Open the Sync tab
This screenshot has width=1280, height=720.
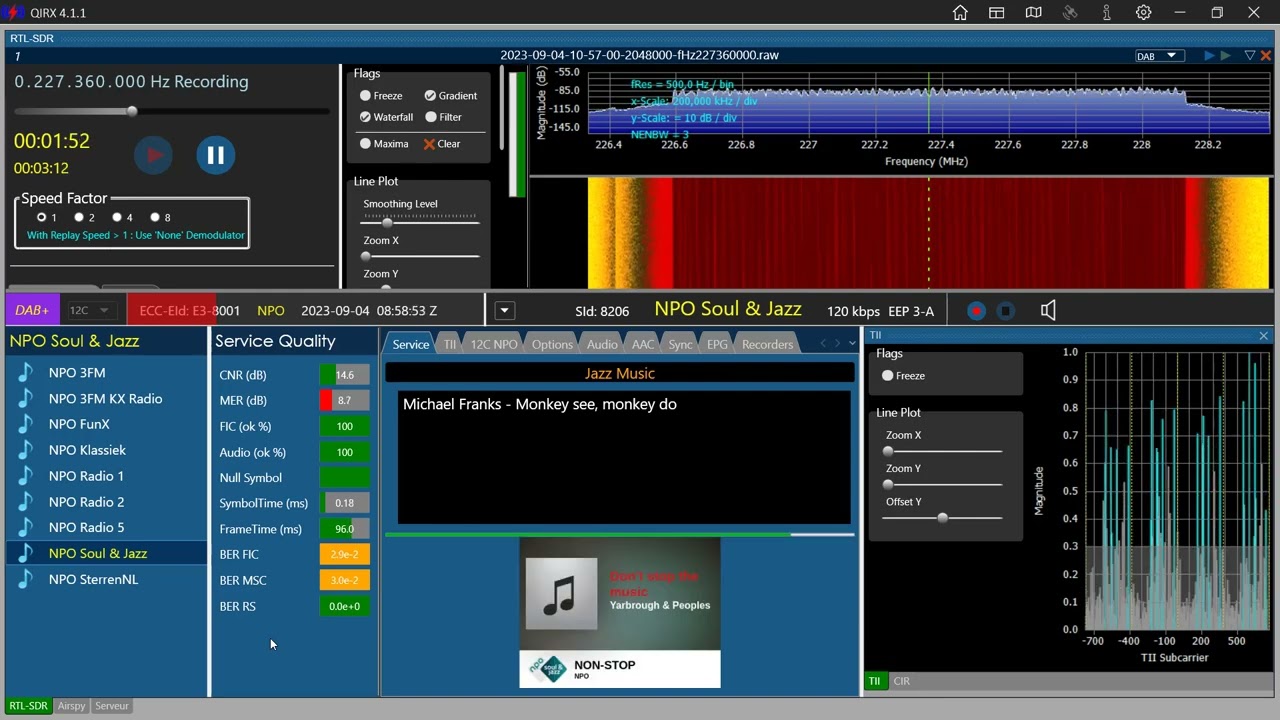pyautogui.click(x=680, y=344)
